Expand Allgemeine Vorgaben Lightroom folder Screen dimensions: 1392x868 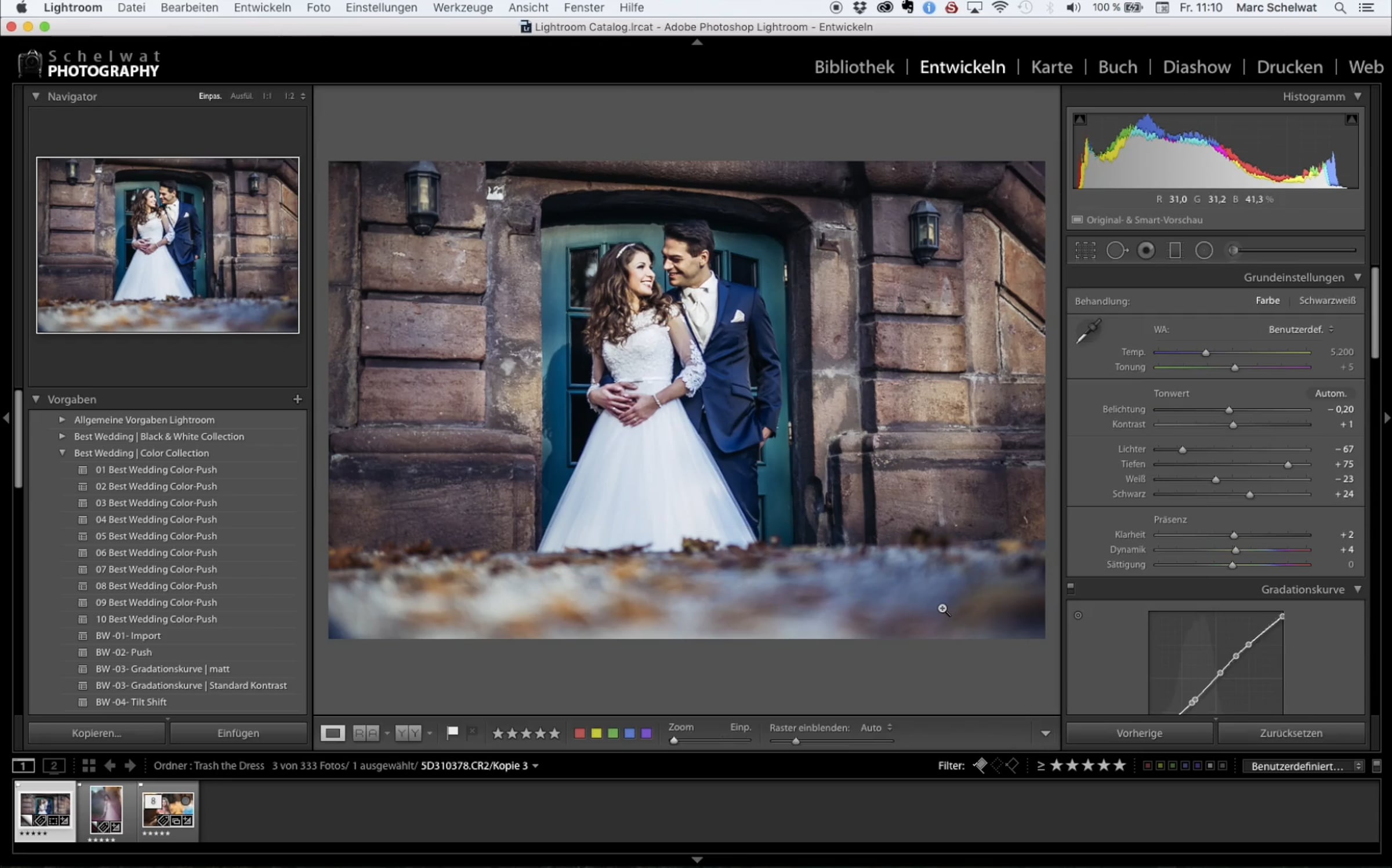tap(62, 419)
